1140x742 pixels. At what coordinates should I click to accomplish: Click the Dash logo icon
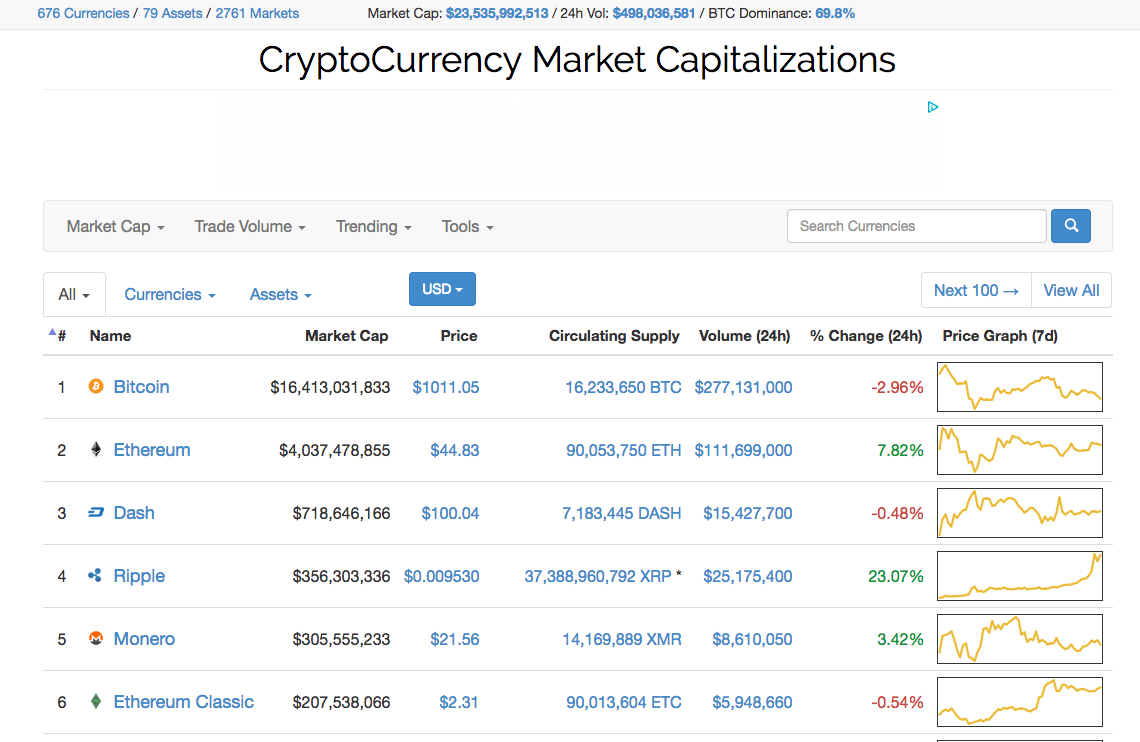[x=96, y=512]
